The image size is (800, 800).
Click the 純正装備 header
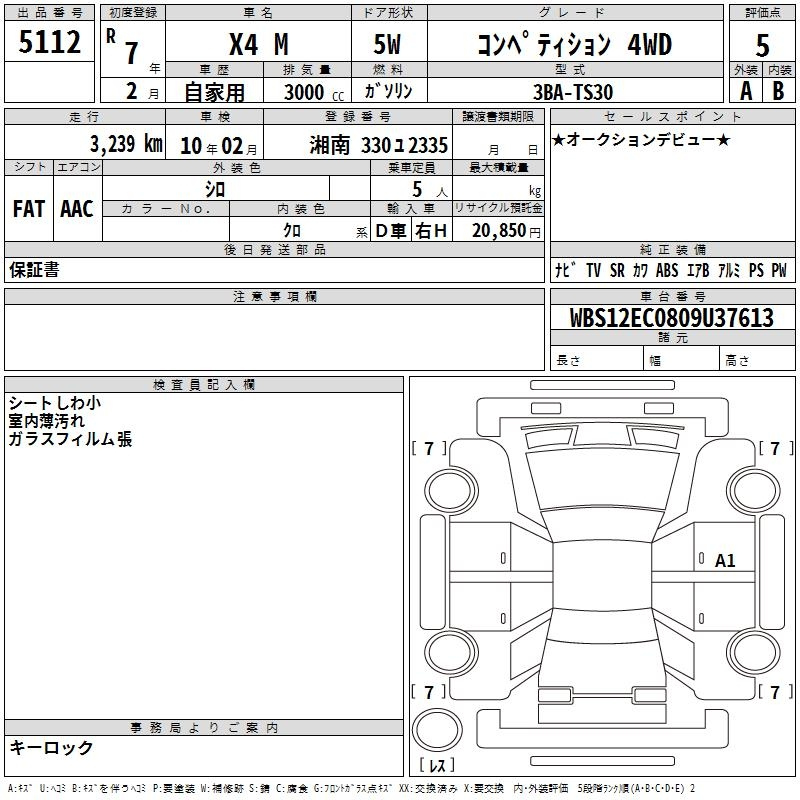click(672, 249)
